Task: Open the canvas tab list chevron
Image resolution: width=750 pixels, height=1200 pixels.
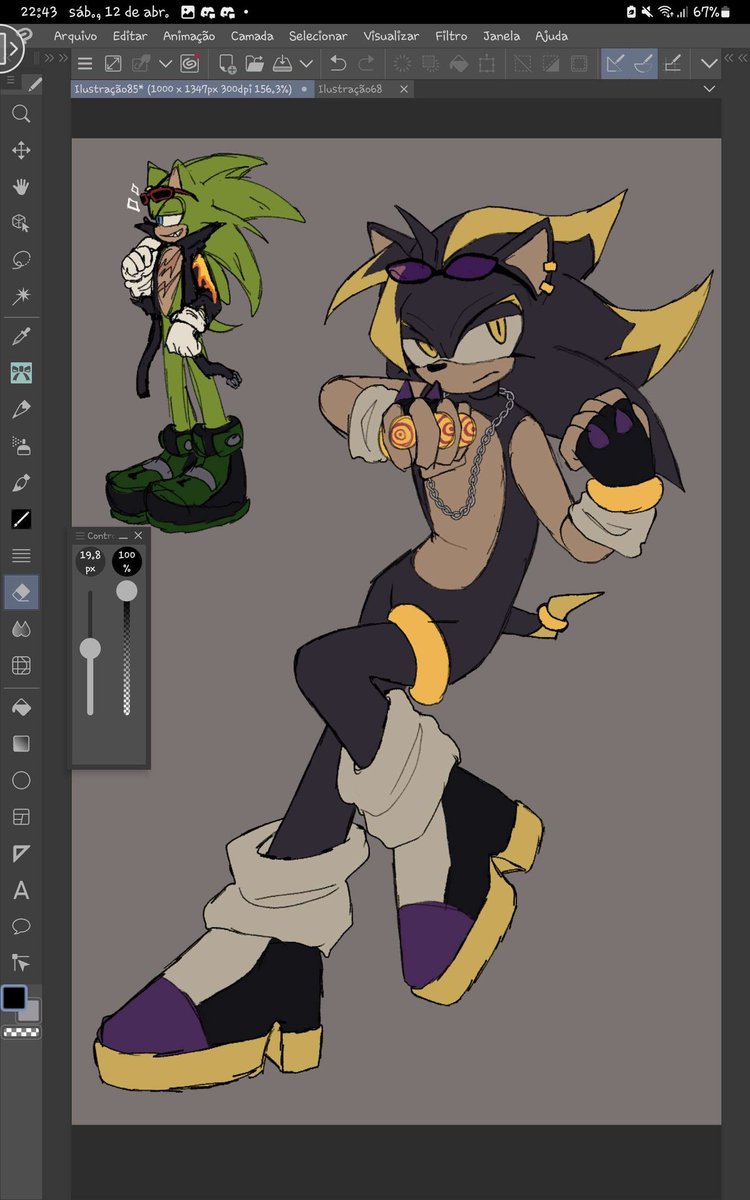Action: pos(710,89)
